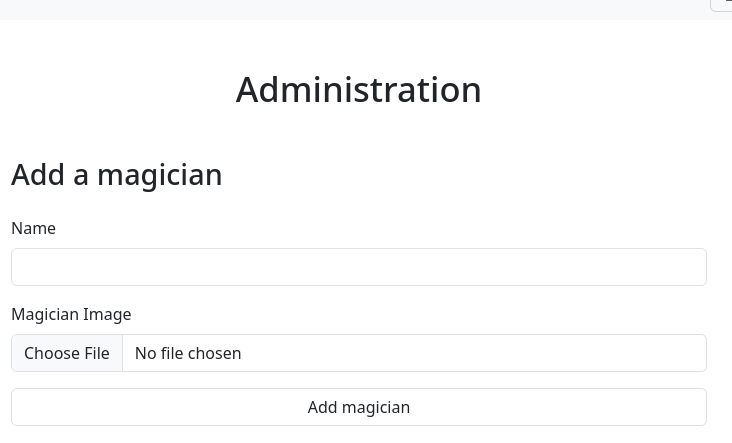Submit the form with Add magician

(x=358, y=407)
